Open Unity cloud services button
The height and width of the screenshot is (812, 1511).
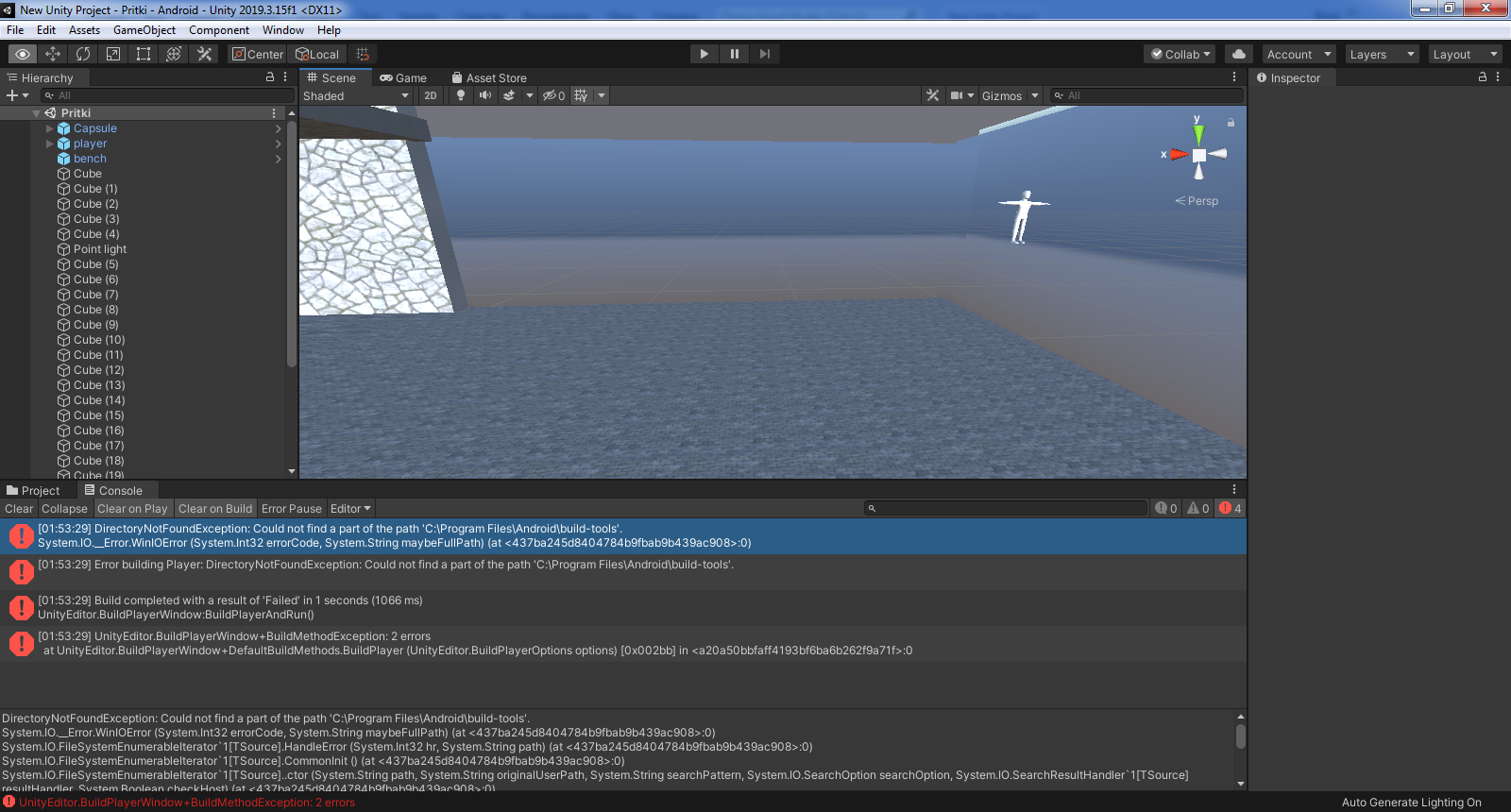coord(1238,54)
